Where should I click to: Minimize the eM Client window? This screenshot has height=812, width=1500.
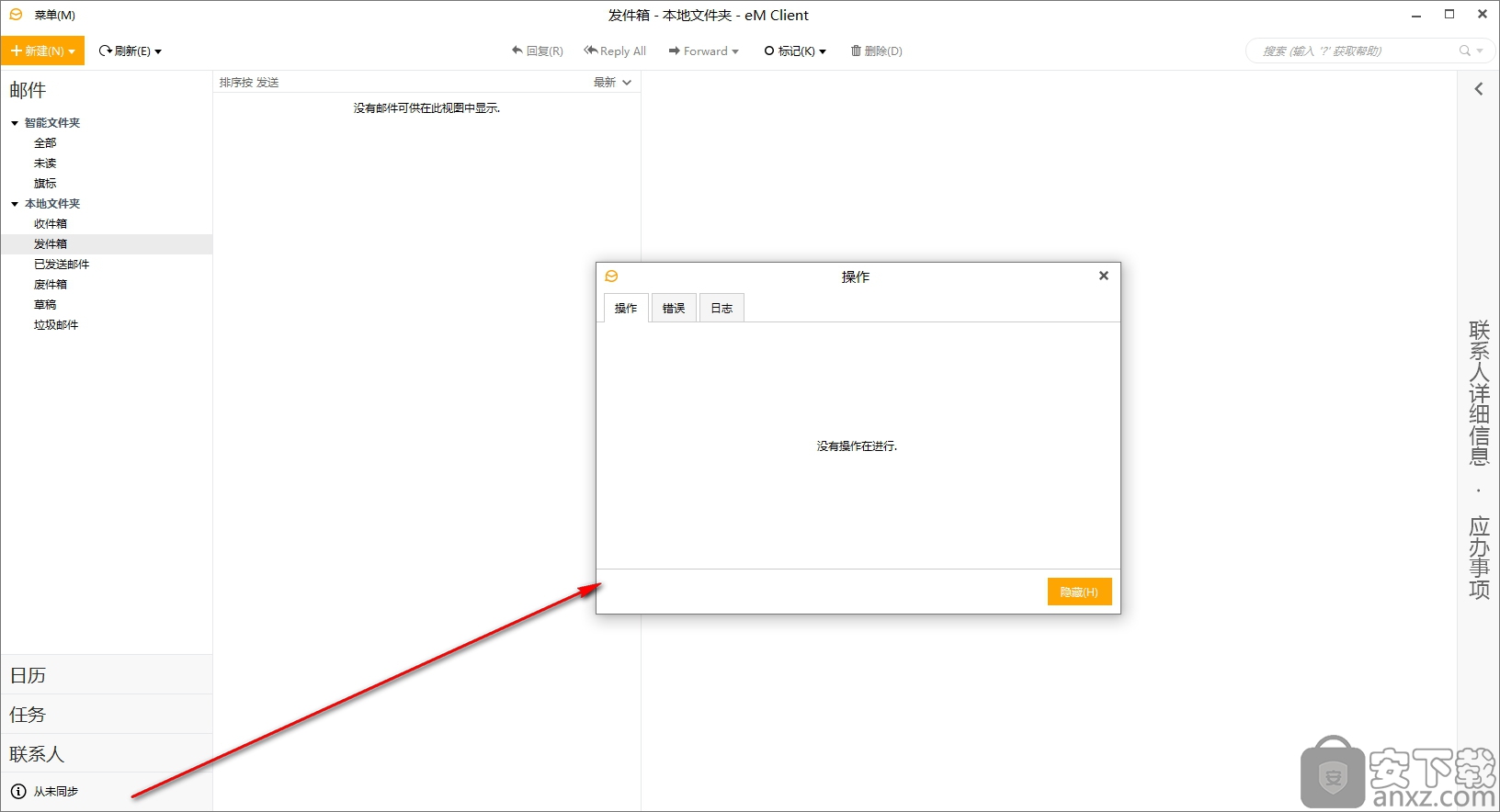click(1416, 15)
